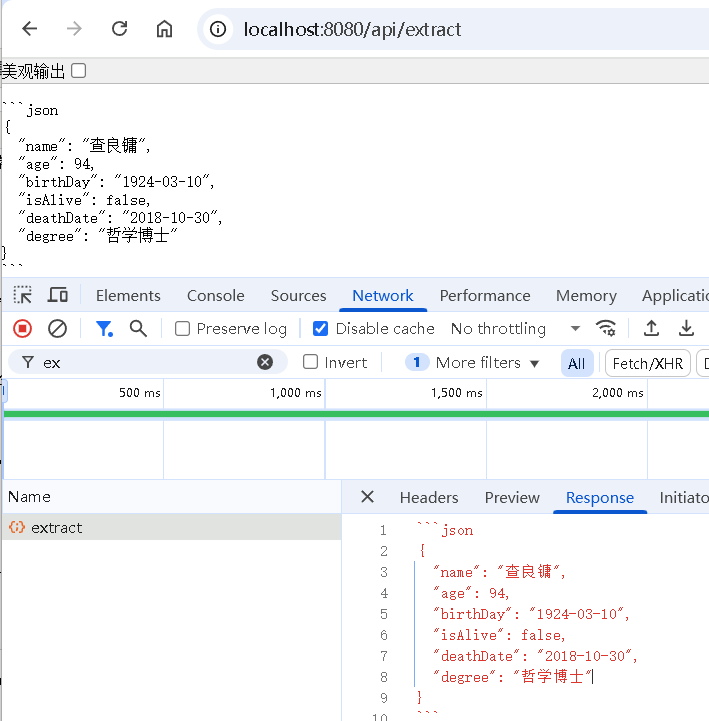Screen dimensions: 709x721
Task: Click the 1,000 ms timeline marker
Action: [296, 393]
